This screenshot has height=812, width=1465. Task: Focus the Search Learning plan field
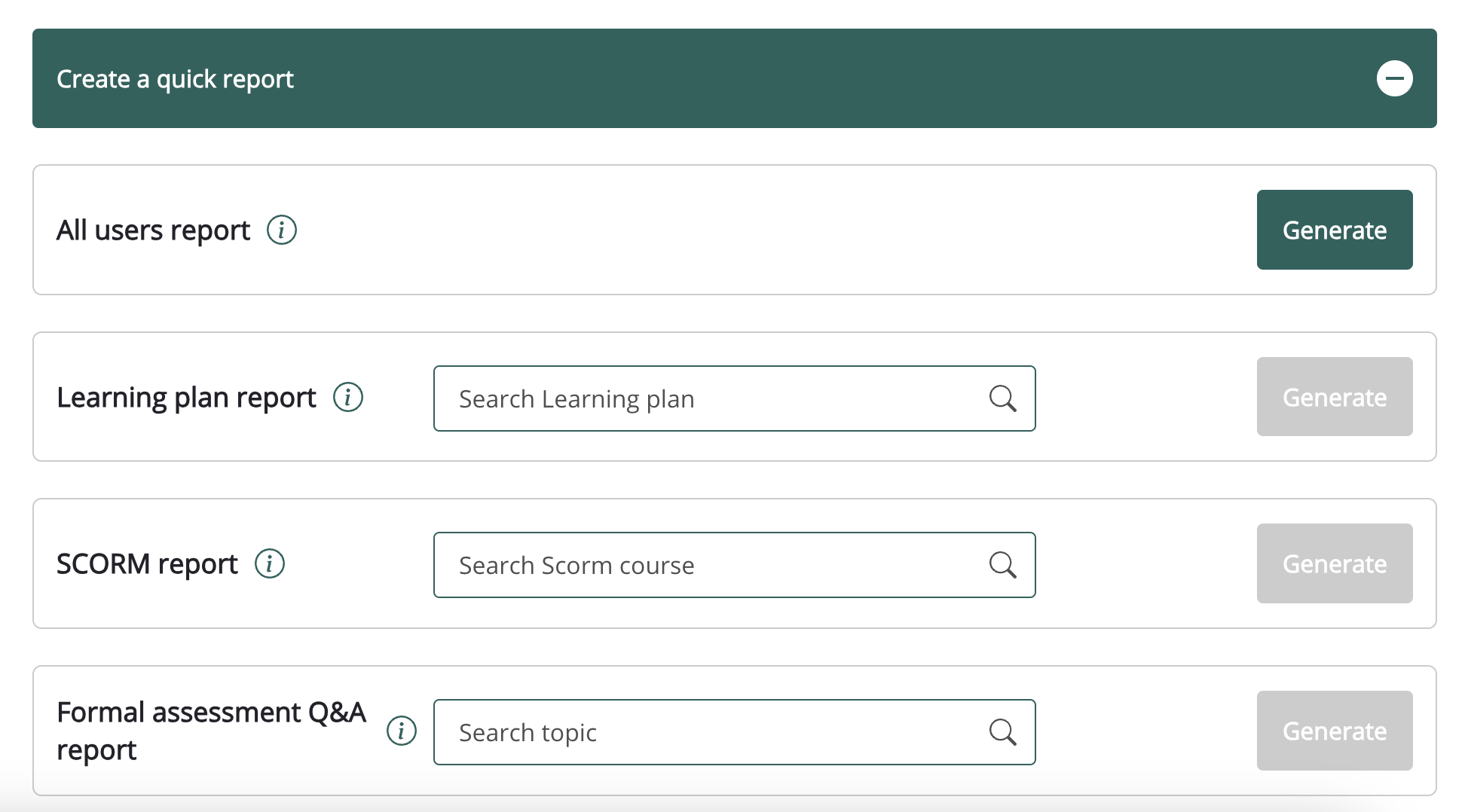(x=708, y=398)
